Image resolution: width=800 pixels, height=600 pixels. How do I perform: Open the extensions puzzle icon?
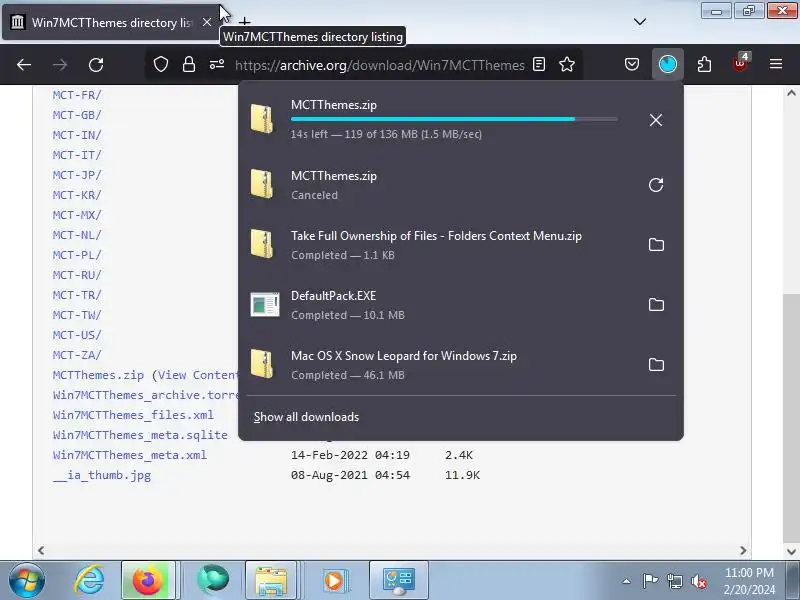click(704, 64)
